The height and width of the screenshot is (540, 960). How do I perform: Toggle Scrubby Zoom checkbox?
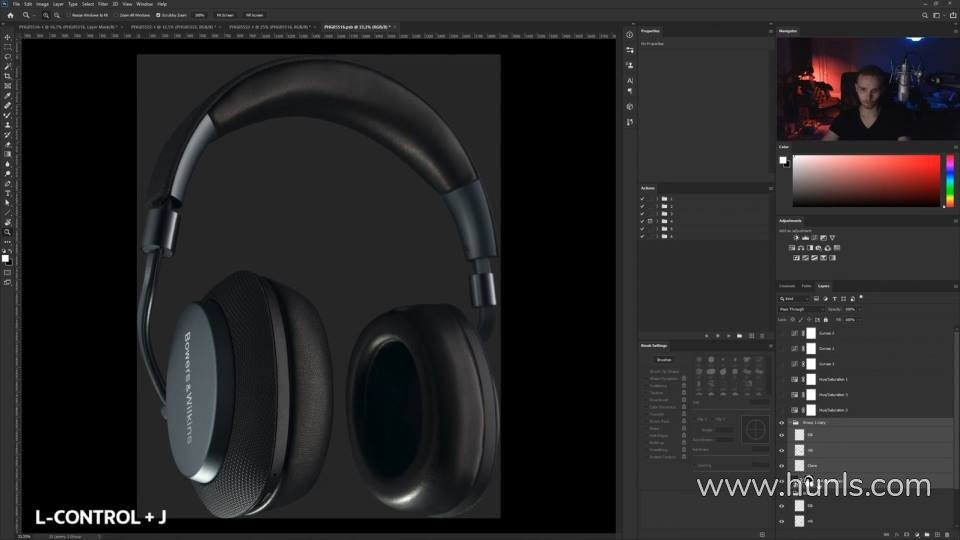coord(158,15)
